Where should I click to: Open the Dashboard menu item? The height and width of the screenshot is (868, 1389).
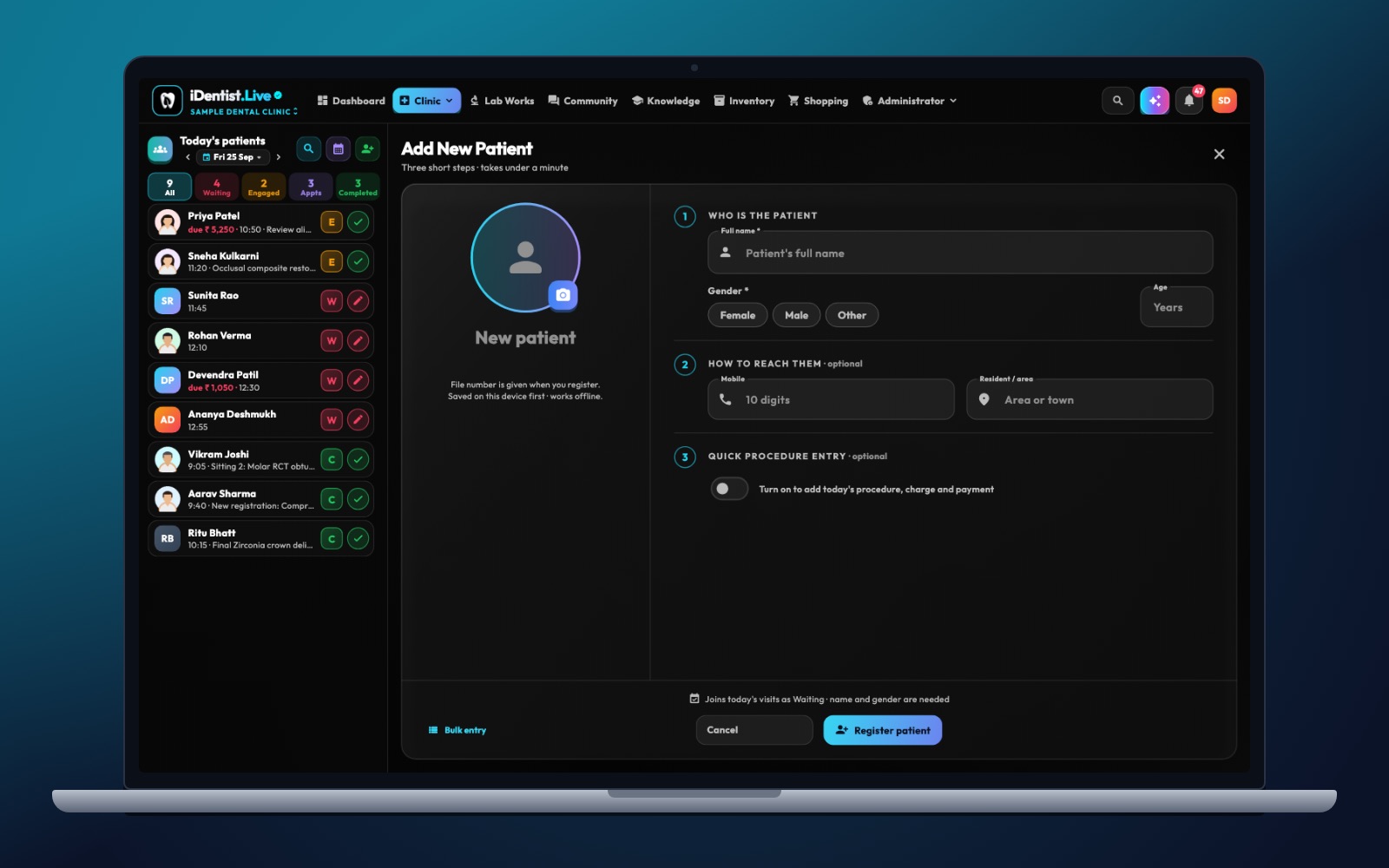click(x=351, y=101)
